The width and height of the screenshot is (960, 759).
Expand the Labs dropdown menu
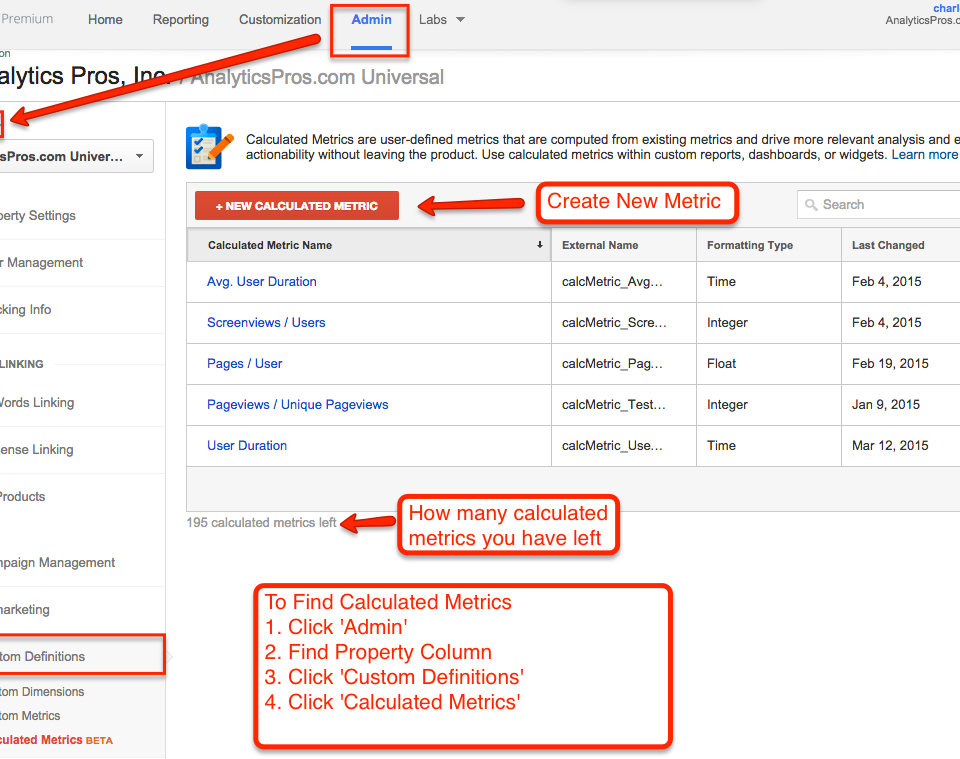point(441,20)
